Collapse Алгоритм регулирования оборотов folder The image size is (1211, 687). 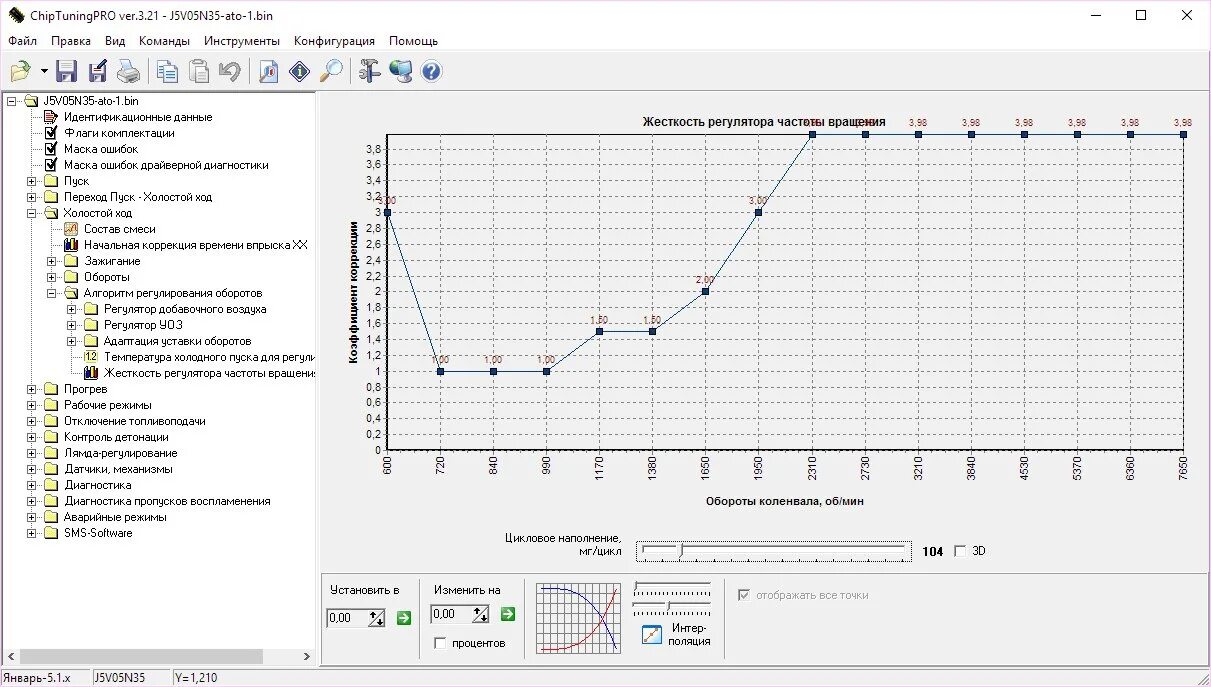coord(52,293)
